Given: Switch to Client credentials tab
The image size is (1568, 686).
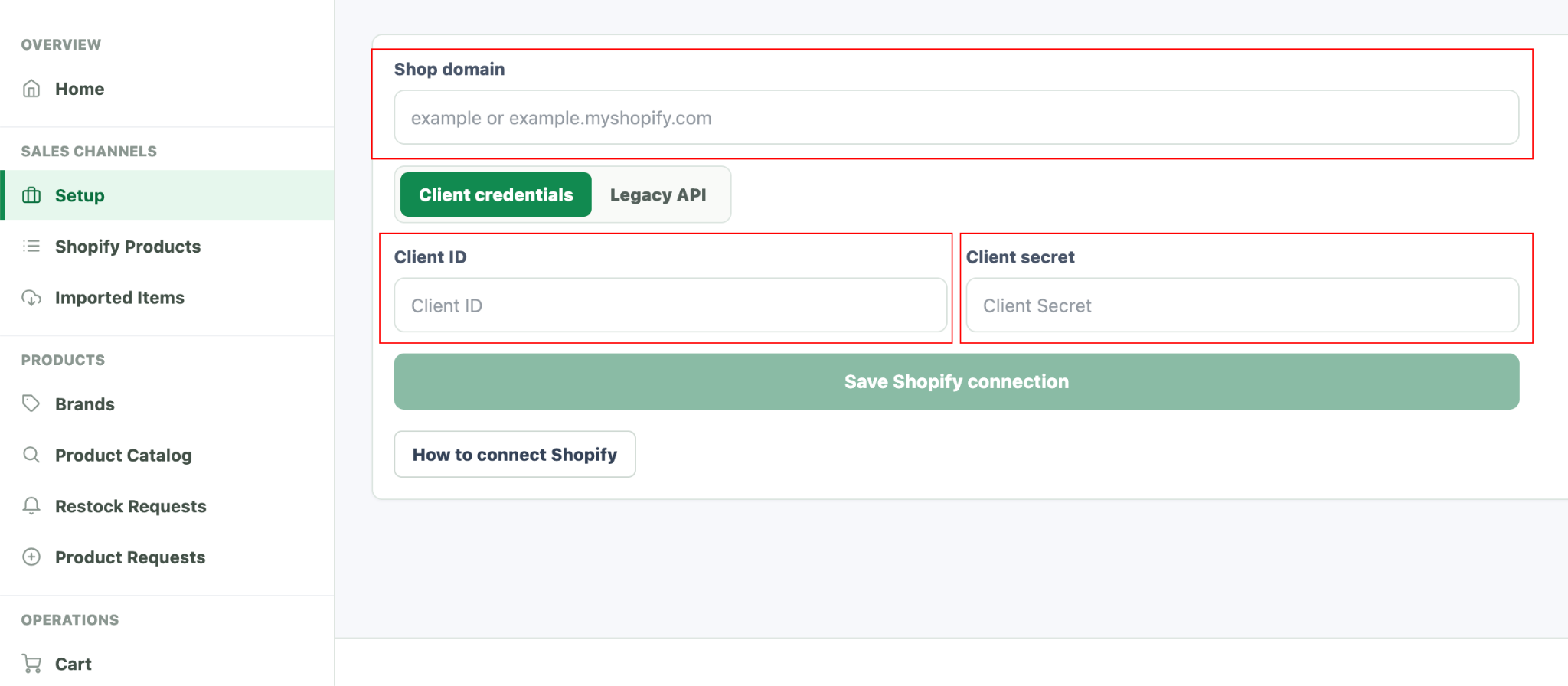Looking at the screenshot, I should (496, 194).
